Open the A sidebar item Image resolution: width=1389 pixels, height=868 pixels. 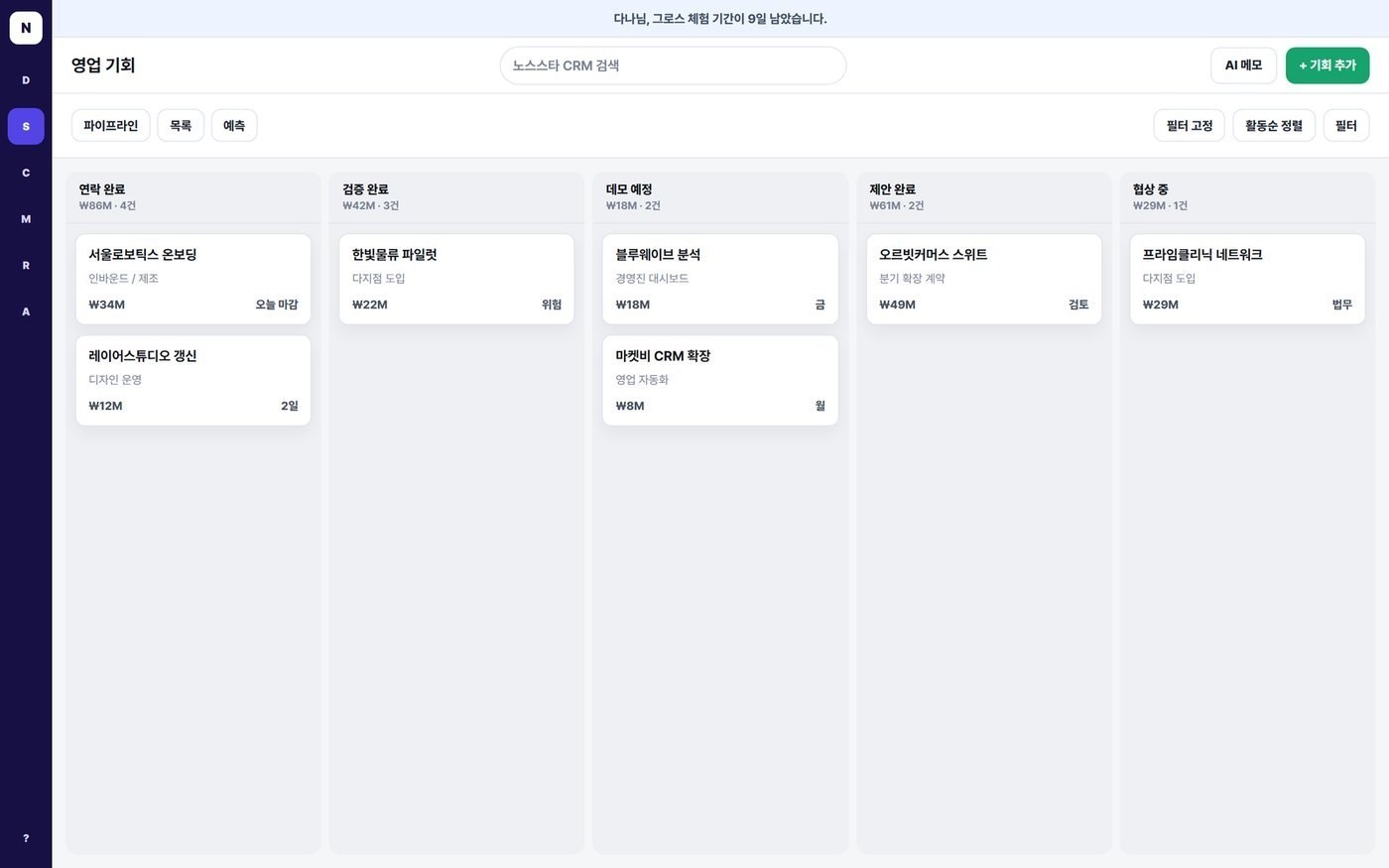[x=26, y=311]
